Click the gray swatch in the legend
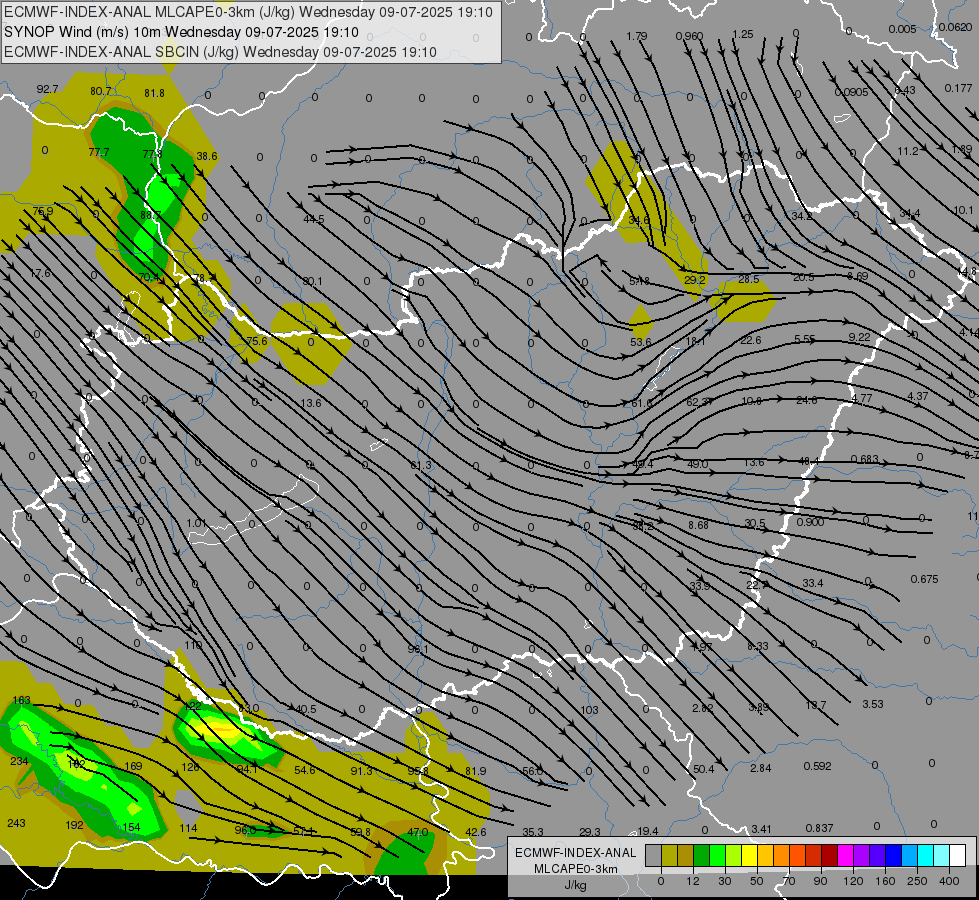Image resolution: width=979 pixels, height=900 pixels. tap(654, 856)
